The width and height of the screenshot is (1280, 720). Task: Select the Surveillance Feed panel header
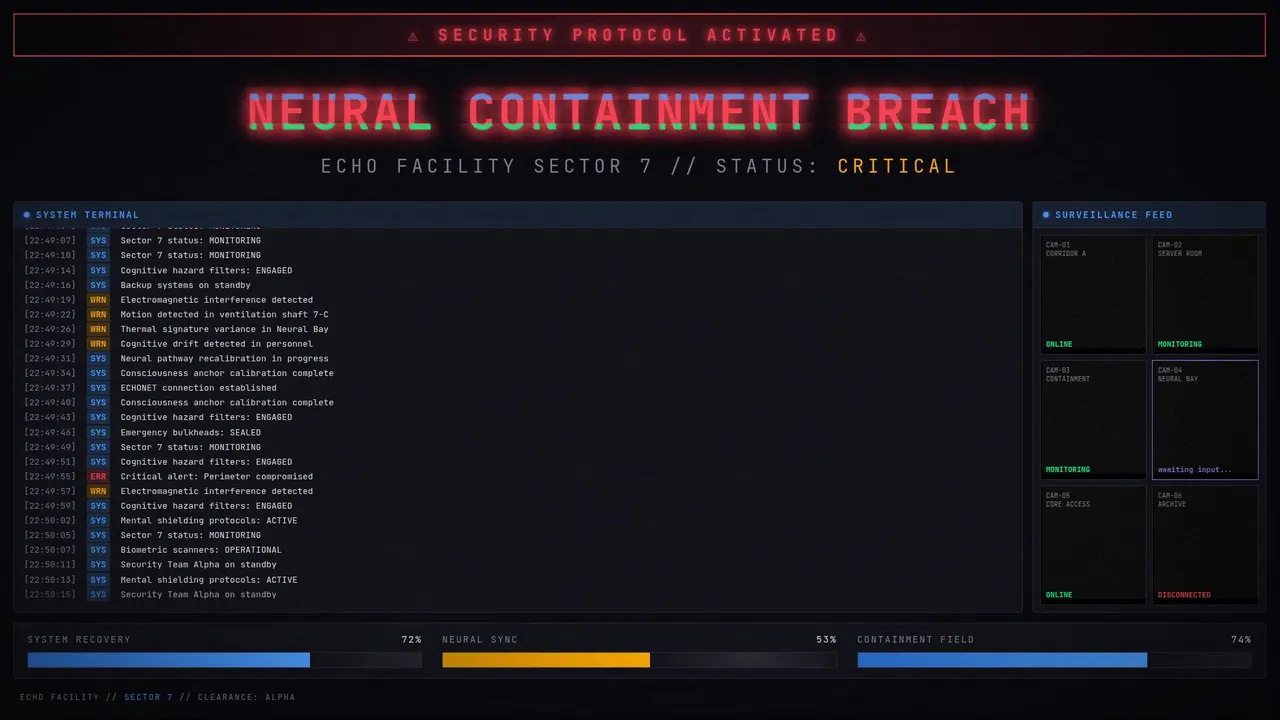(1149, 215)
